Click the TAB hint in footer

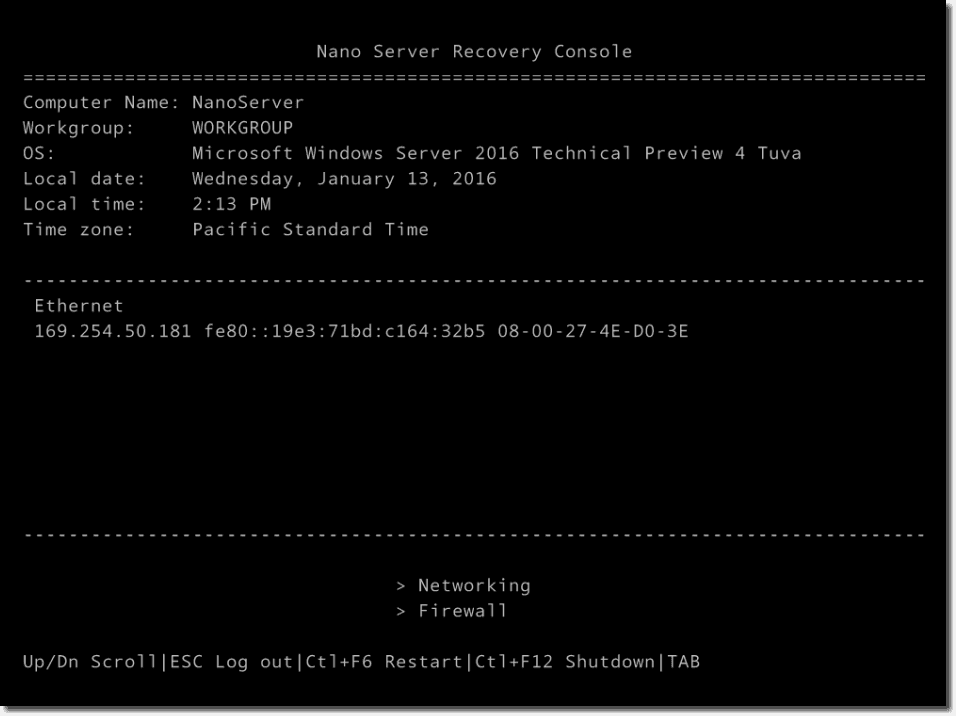(x=683, y=661)
